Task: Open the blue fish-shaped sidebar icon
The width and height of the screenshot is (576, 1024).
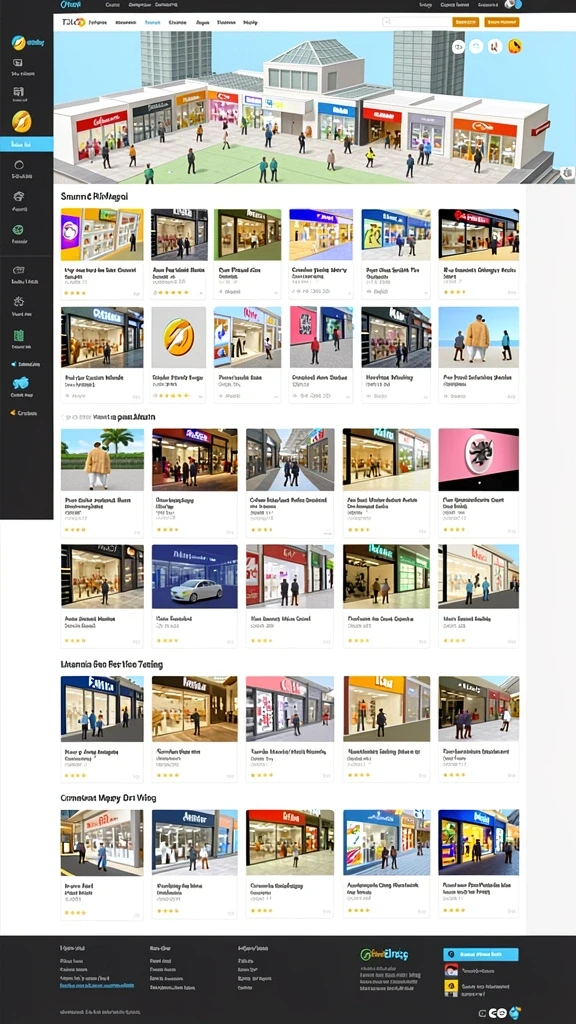Action: click(x=20, y=383)
